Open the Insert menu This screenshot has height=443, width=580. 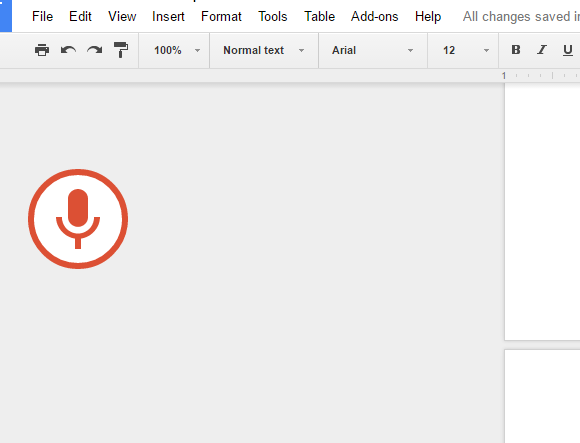coord(168,17)
